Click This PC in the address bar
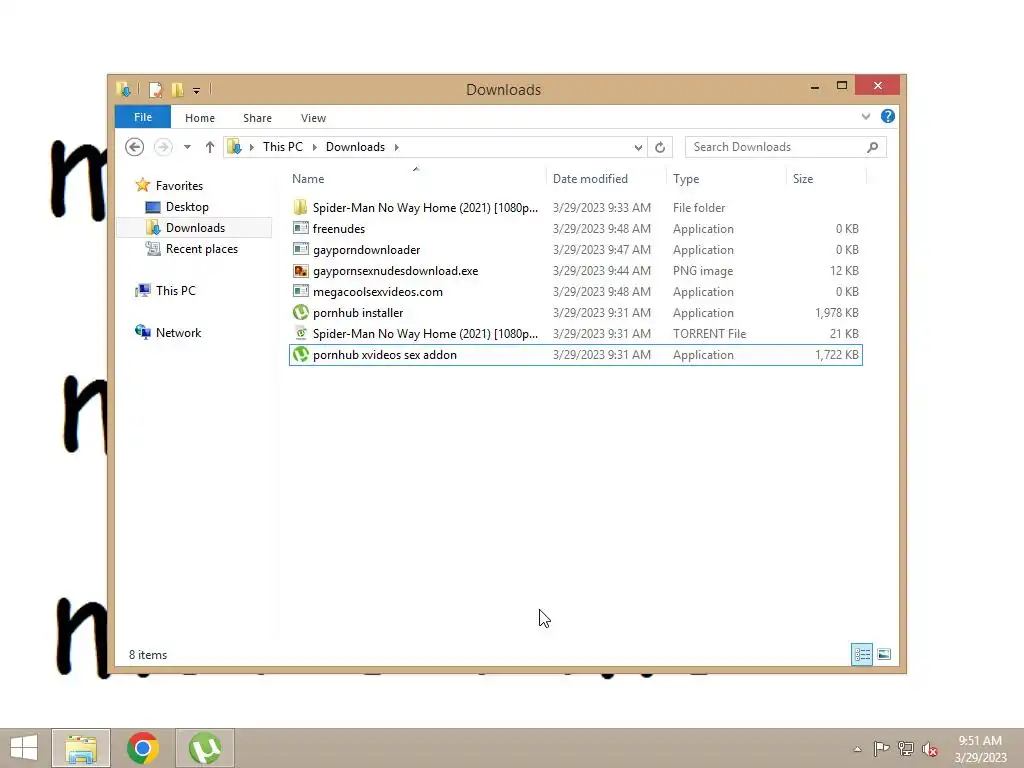 pyautogui.click(x=283, y=147)
